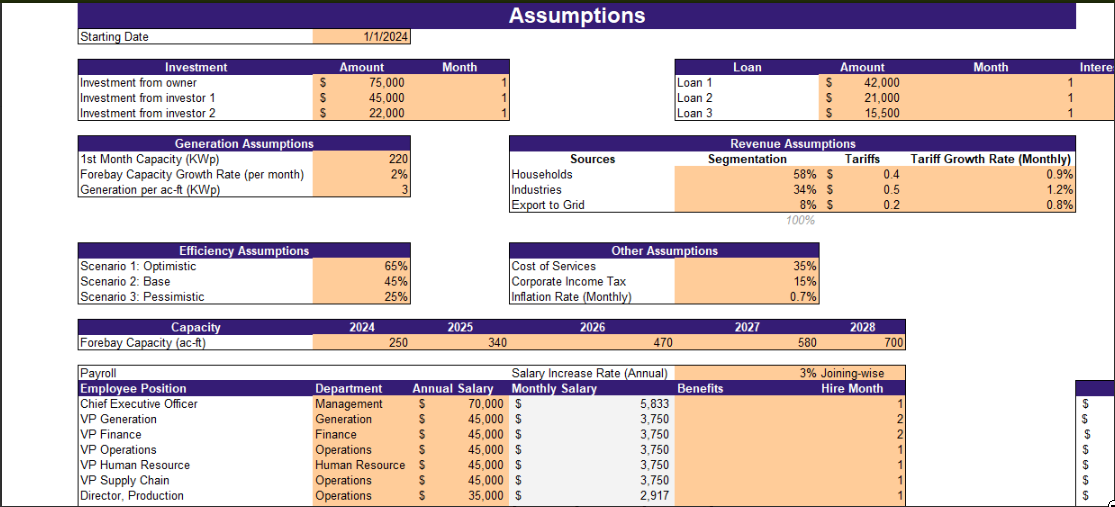Select VP Finance department cell
This screenshot has height=507, width=1115.
pyautogui.click(x=361, y=434)
